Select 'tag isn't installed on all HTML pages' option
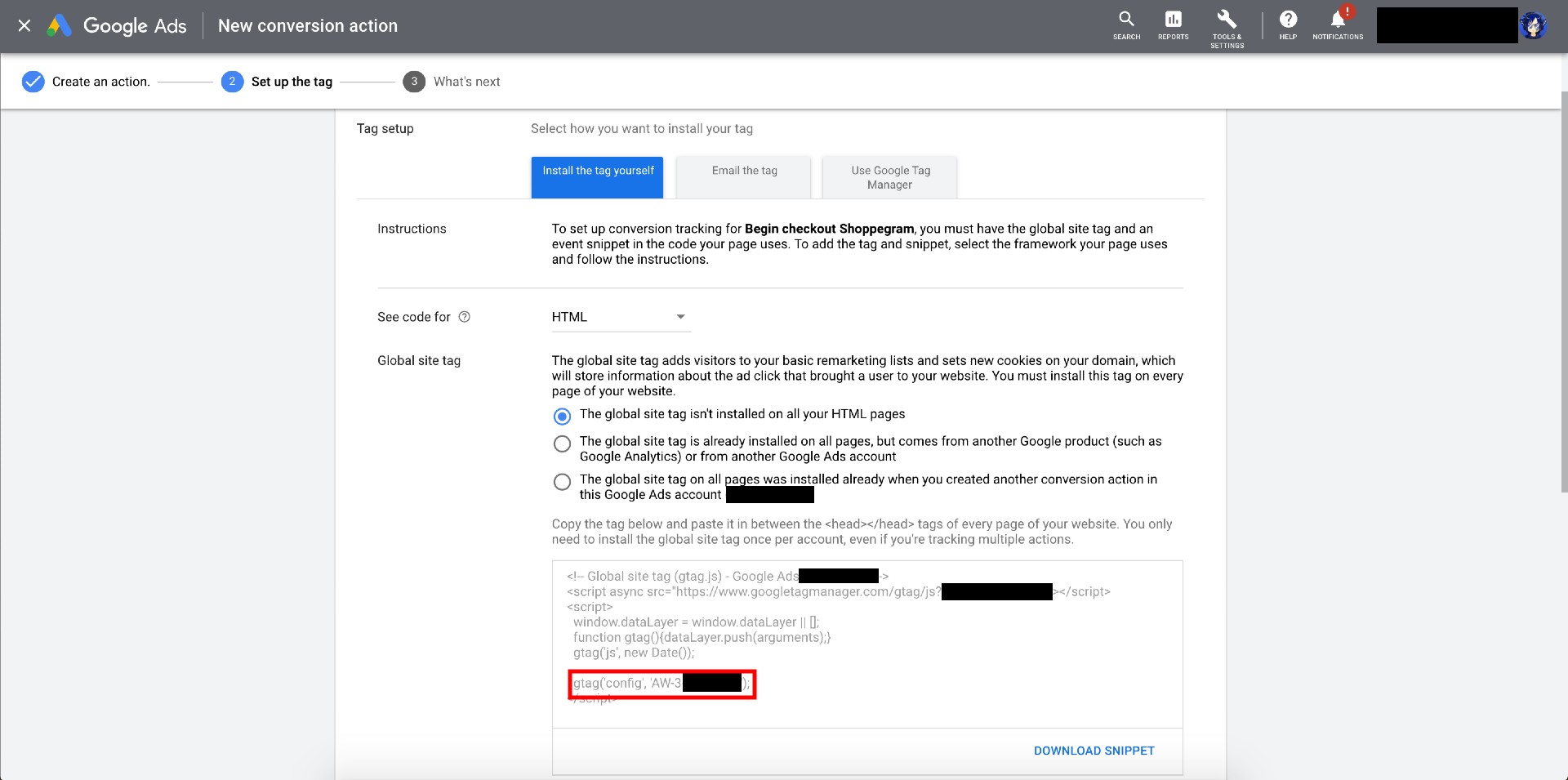Screen dimensions: 1568x780 (562, 416)
